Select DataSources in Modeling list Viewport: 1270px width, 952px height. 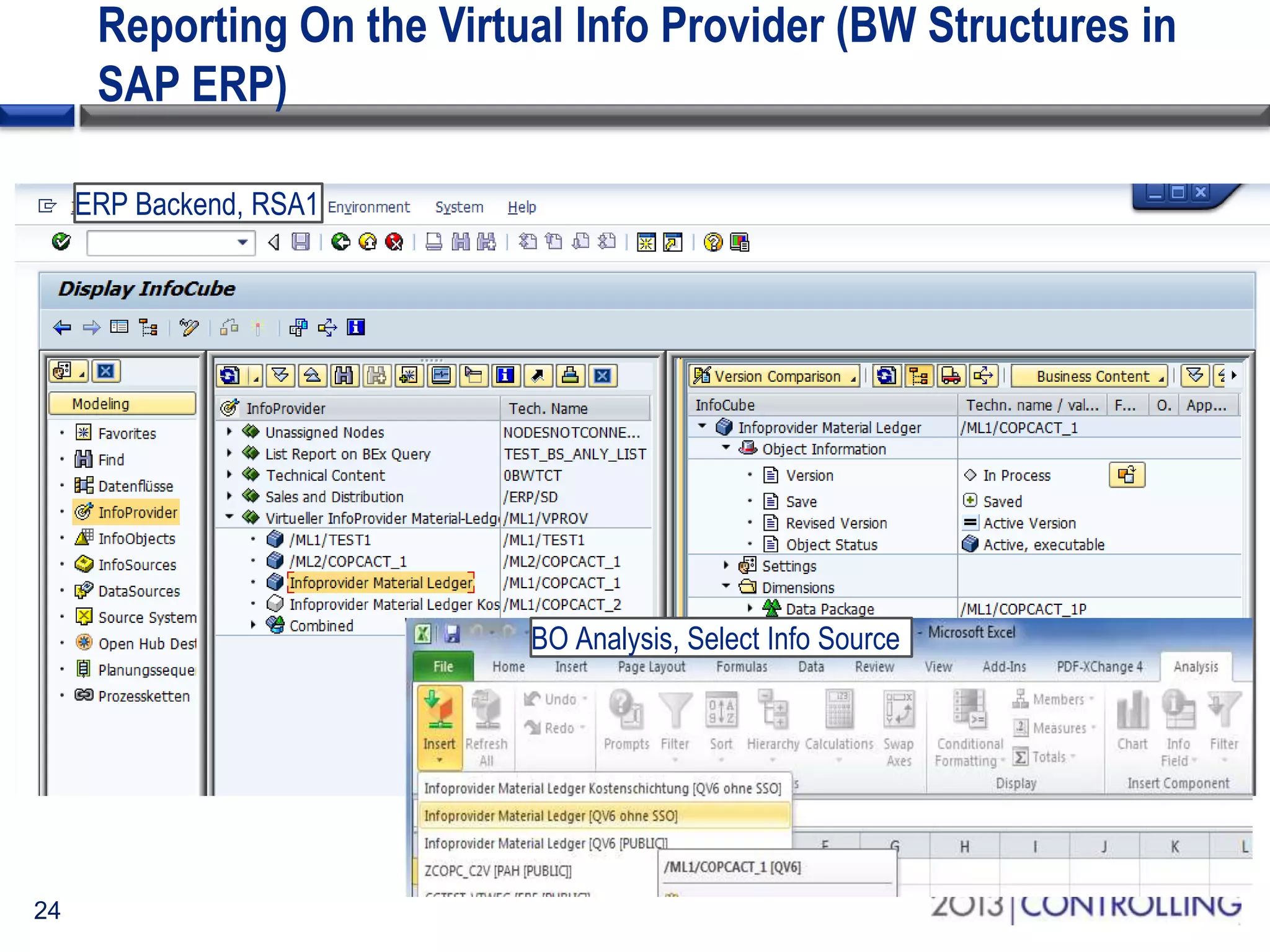(x=139, y=591)
